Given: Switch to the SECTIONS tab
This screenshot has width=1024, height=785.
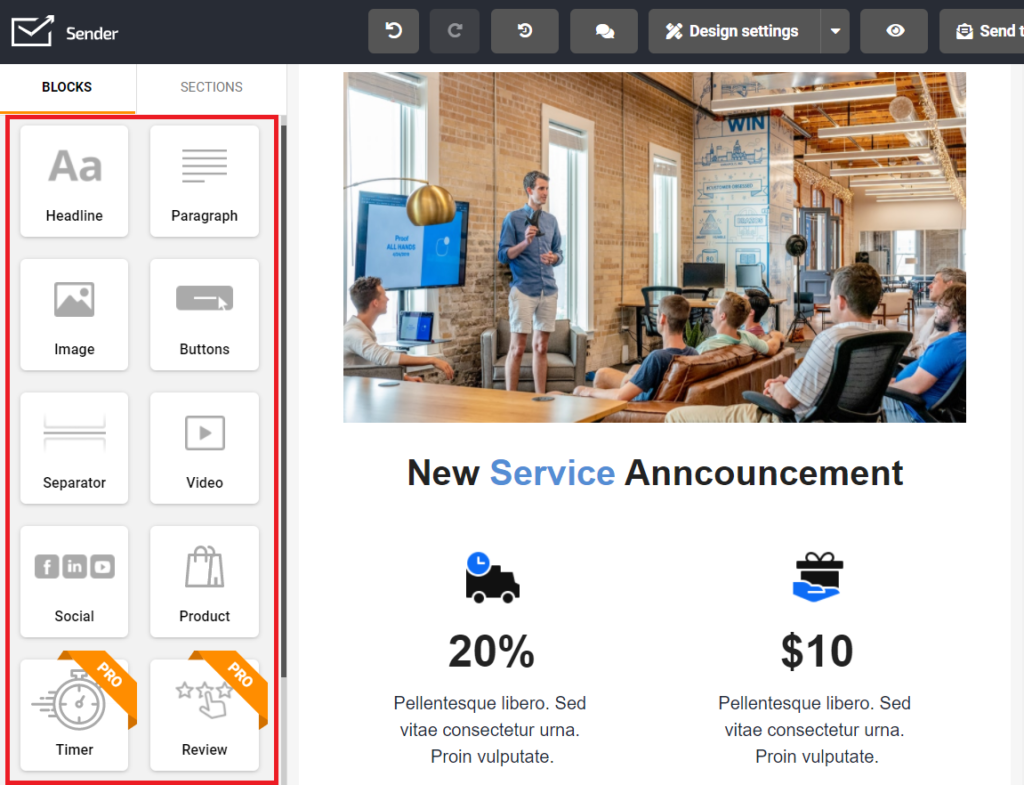Looking at the screenshot, I should (211, 88).
